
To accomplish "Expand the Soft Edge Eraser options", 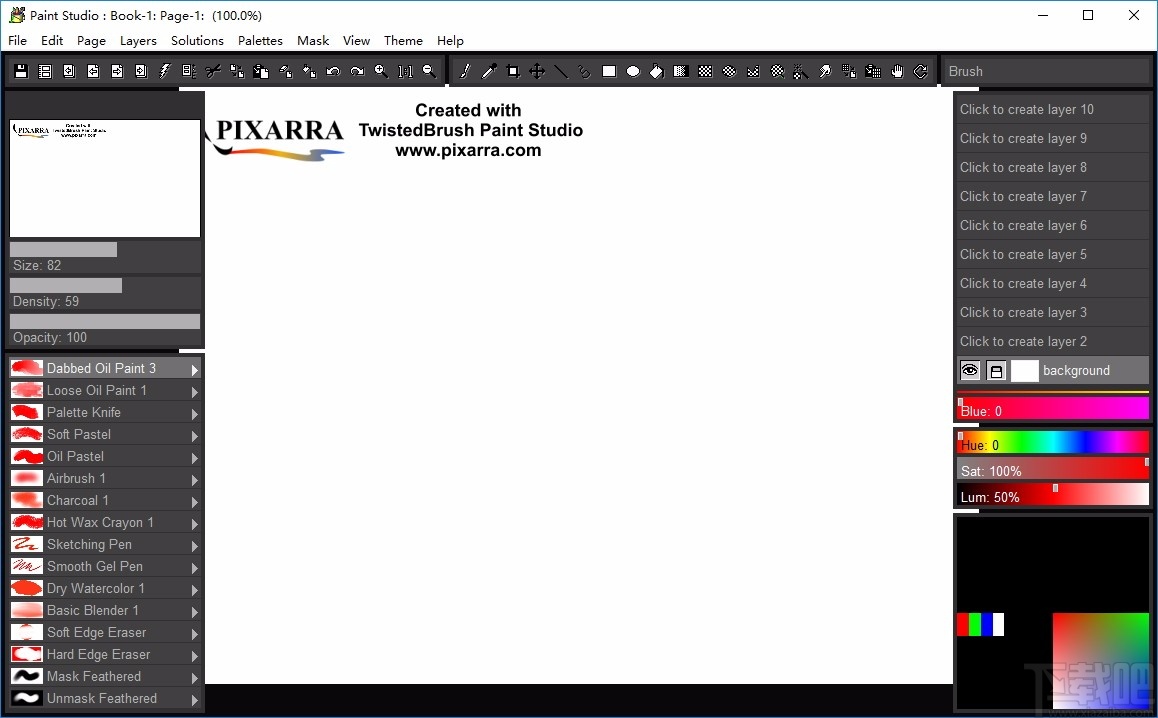I will point(194,632).
